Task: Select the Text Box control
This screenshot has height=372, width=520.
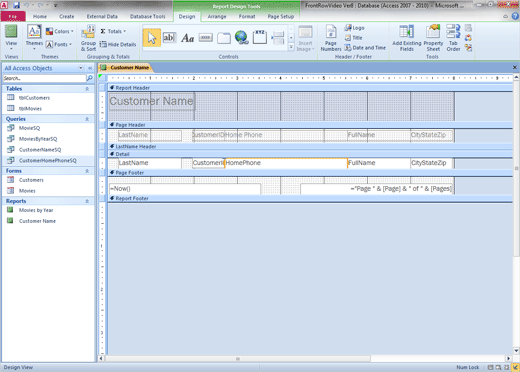Action: (169, 38)
